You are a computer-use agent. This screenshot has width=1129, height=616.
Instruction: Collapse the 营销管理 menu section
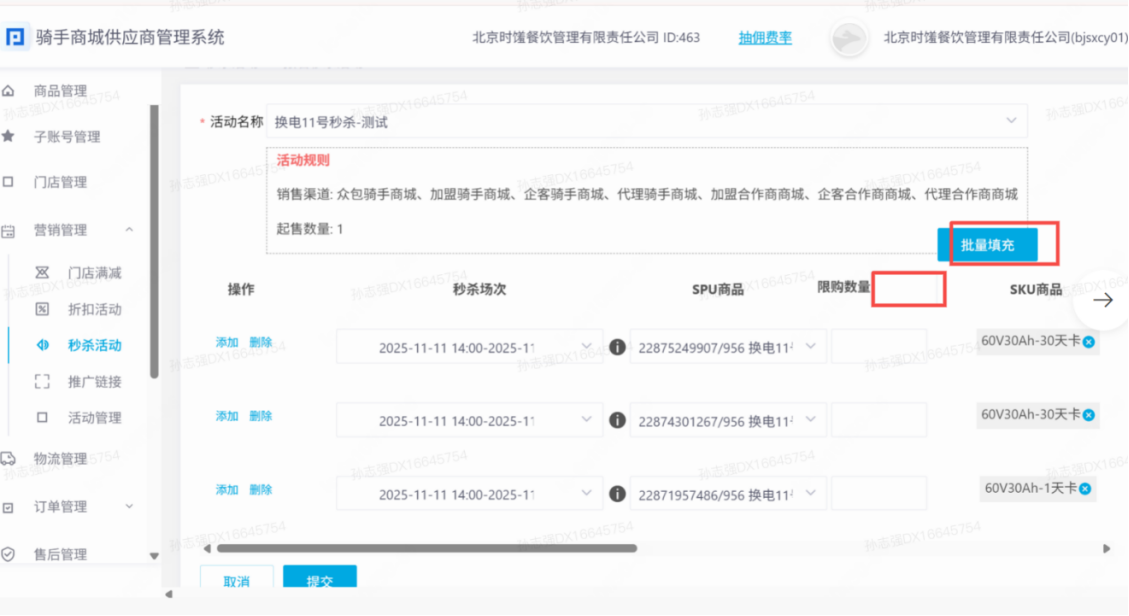point(129,230)
